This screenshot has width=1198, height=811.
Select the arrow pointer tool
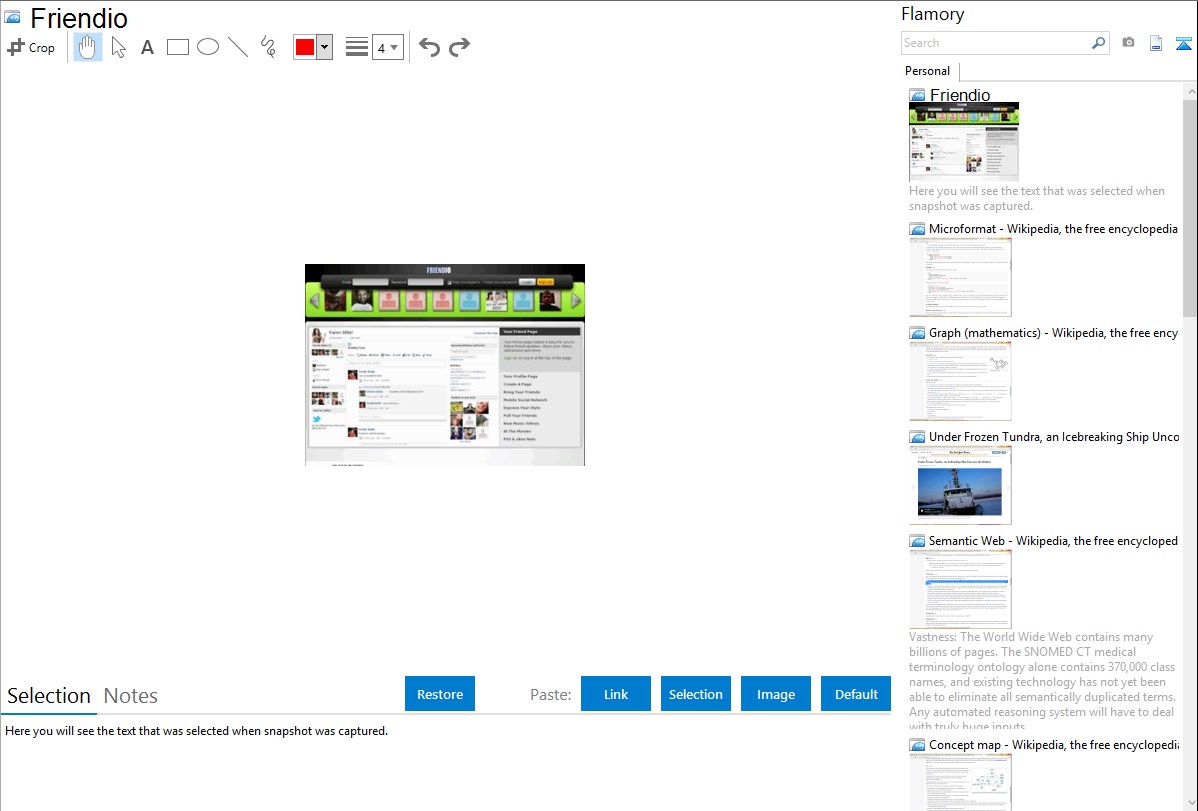coord(118,47)
